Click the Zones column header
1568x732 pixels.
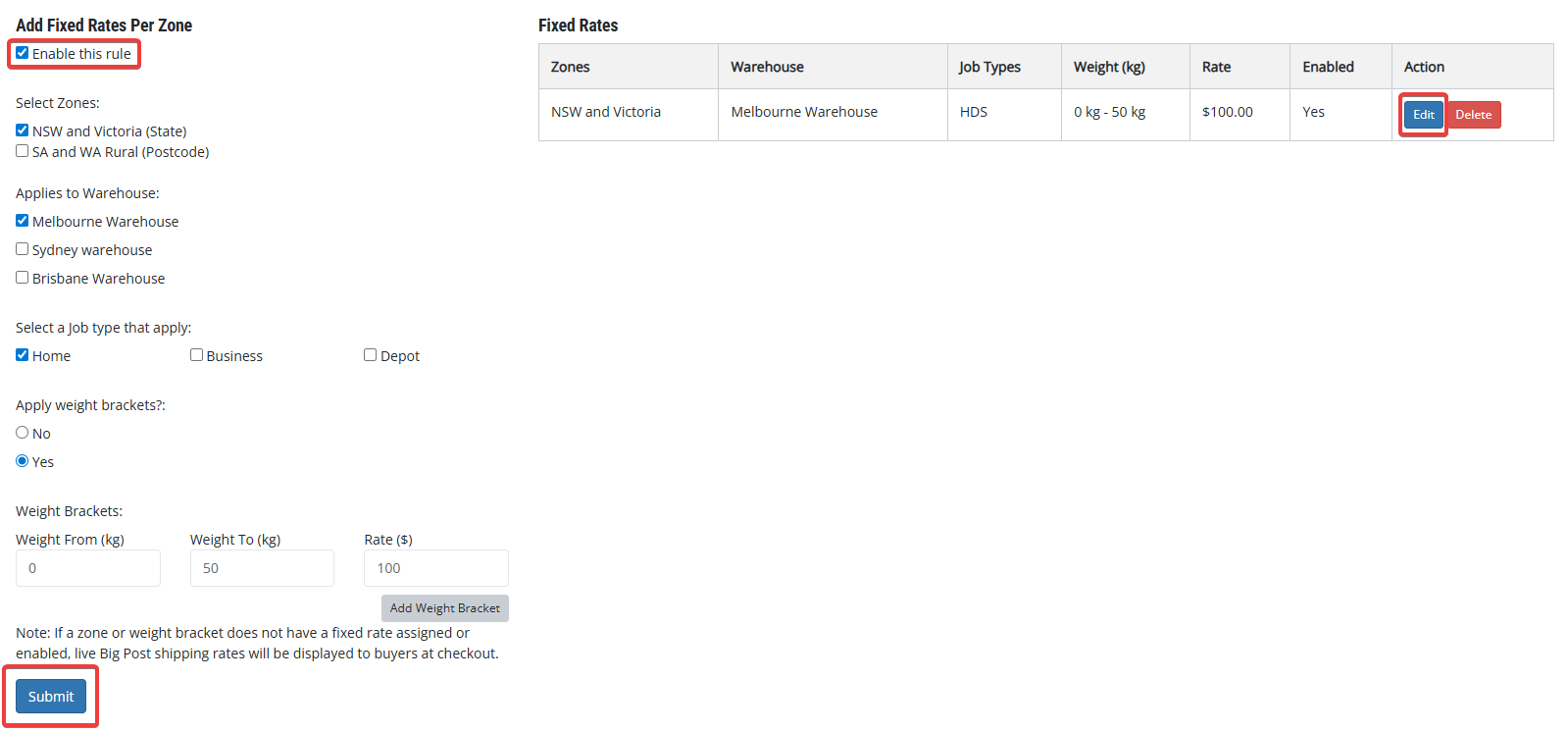point(571,67)
